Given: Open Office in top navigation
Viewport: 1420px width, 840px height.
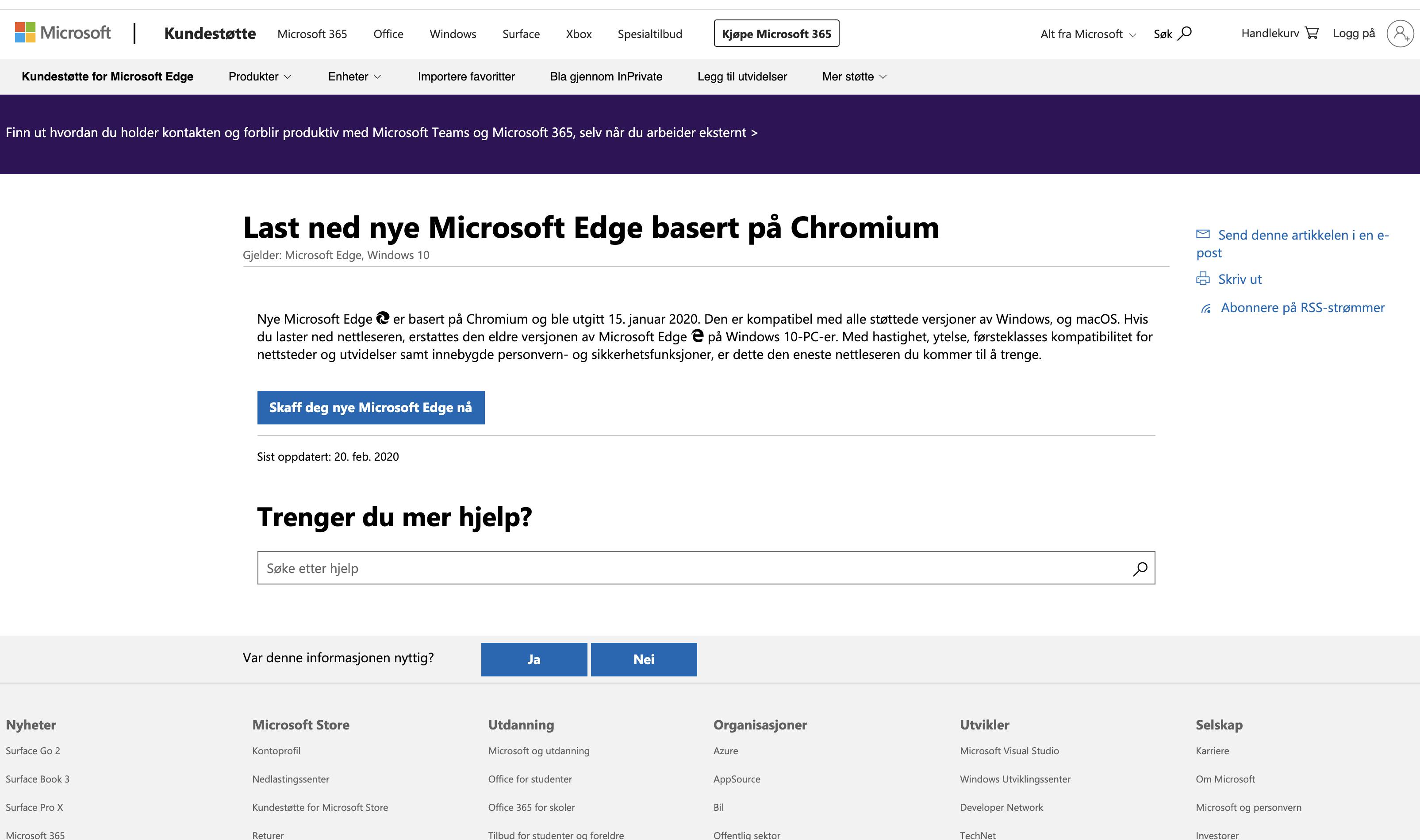Looking at the screenshot, I should (388, 34).
